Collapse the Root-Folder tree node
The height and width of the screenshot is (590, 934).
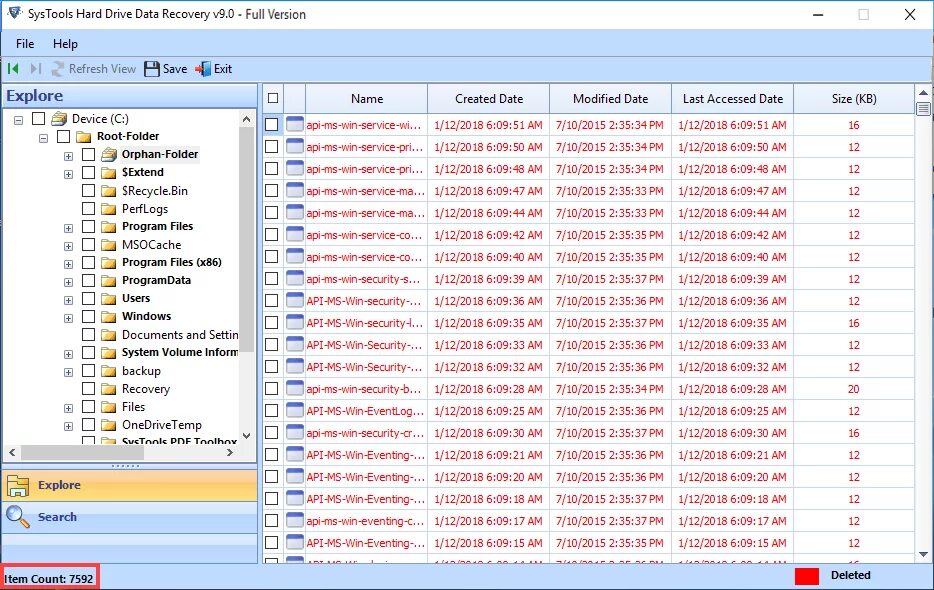coord(43,138)
